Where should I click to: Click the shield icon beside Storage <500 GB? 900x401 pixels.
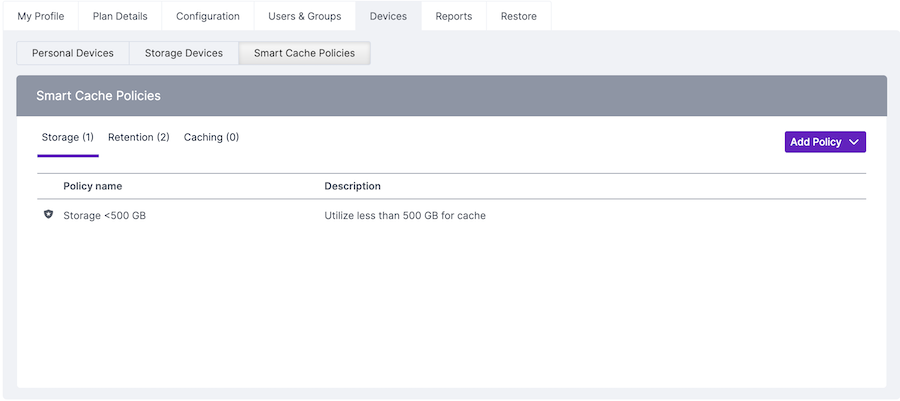(48, 215)
